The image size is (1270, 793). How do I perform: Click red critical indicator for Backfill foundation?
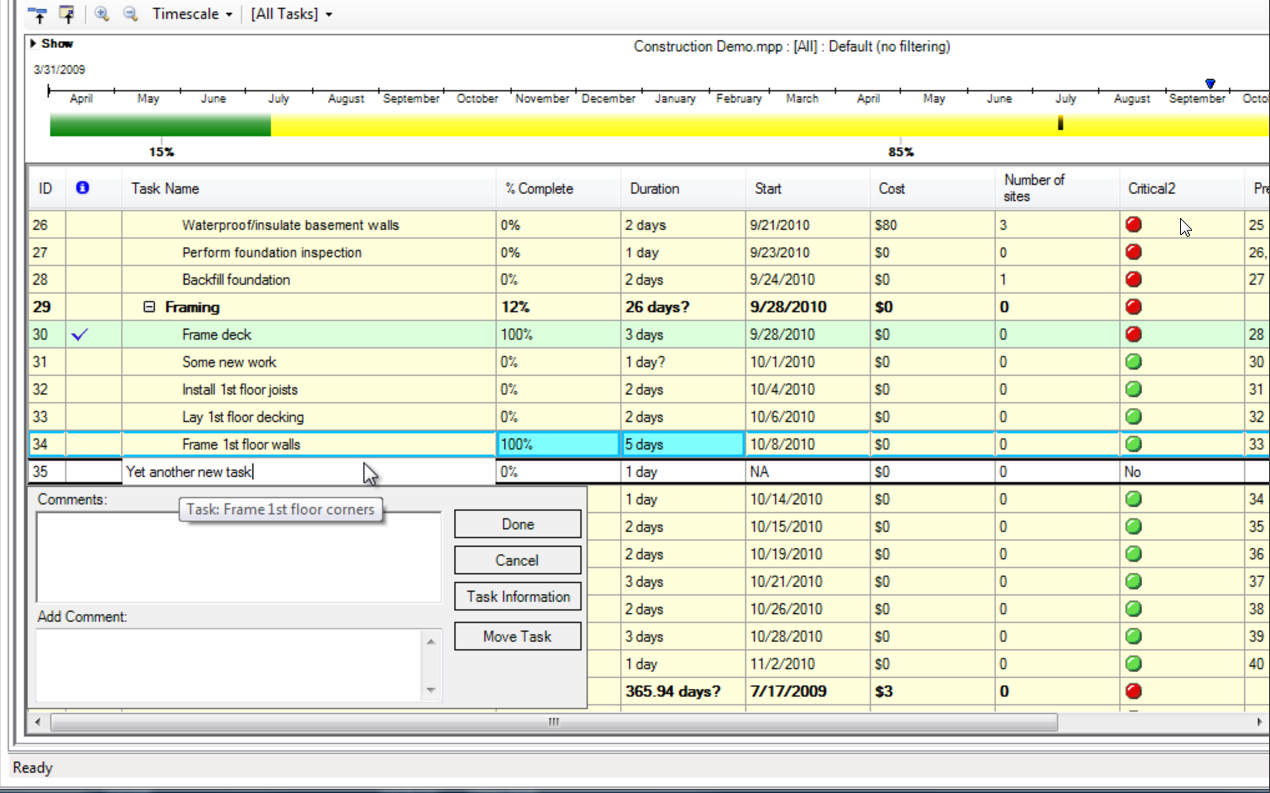pos(1133,280)
